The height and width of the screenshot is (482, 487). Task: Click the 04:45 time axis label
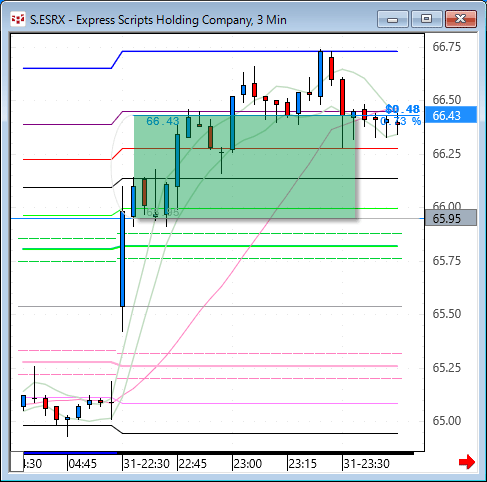pos(82,464)
